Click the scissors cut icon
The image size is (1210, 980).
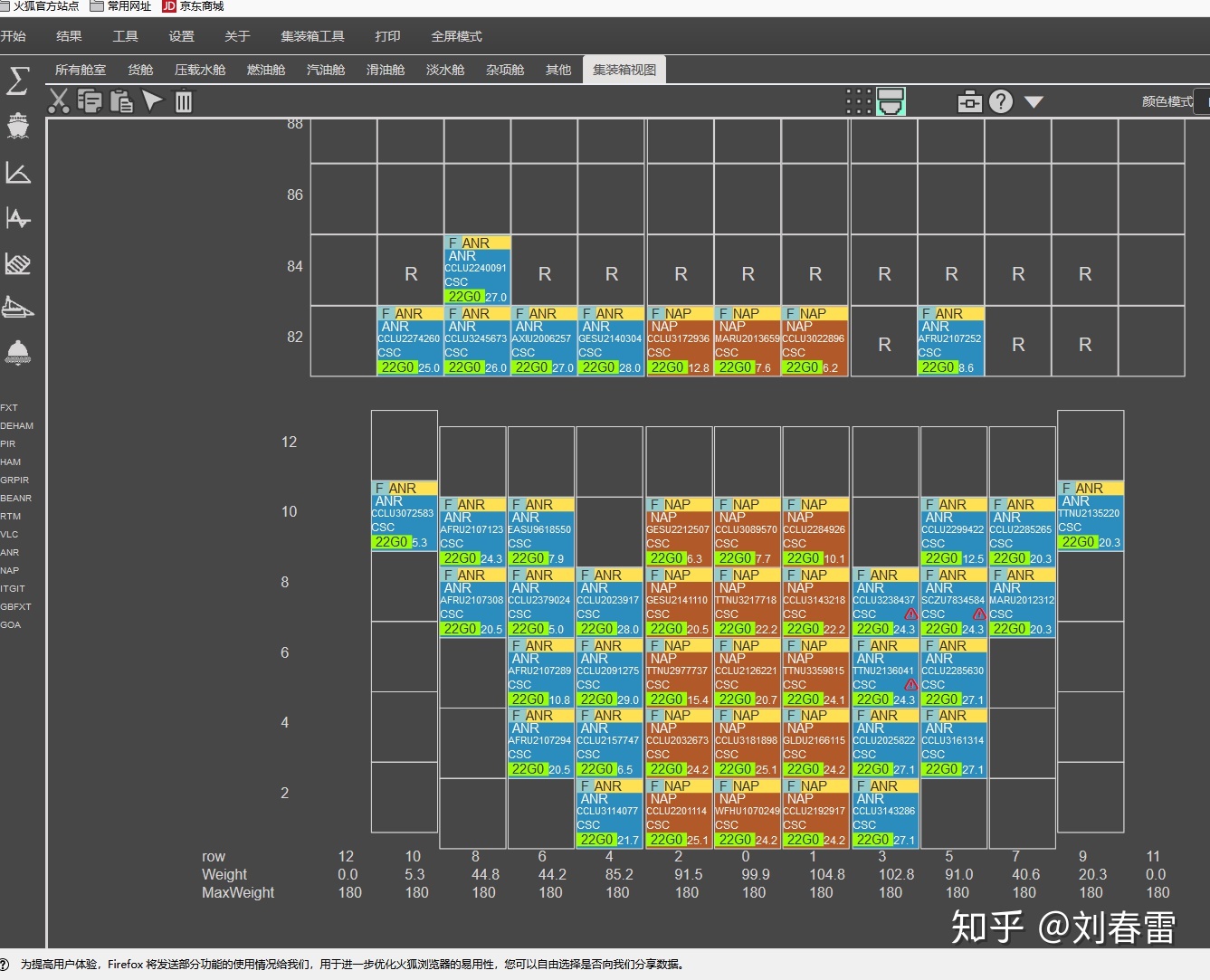tap(59, 101)
